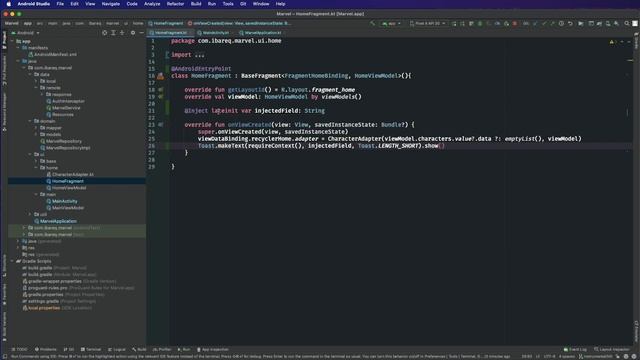Toggle the Gradle tool window button

click(636, 41)
